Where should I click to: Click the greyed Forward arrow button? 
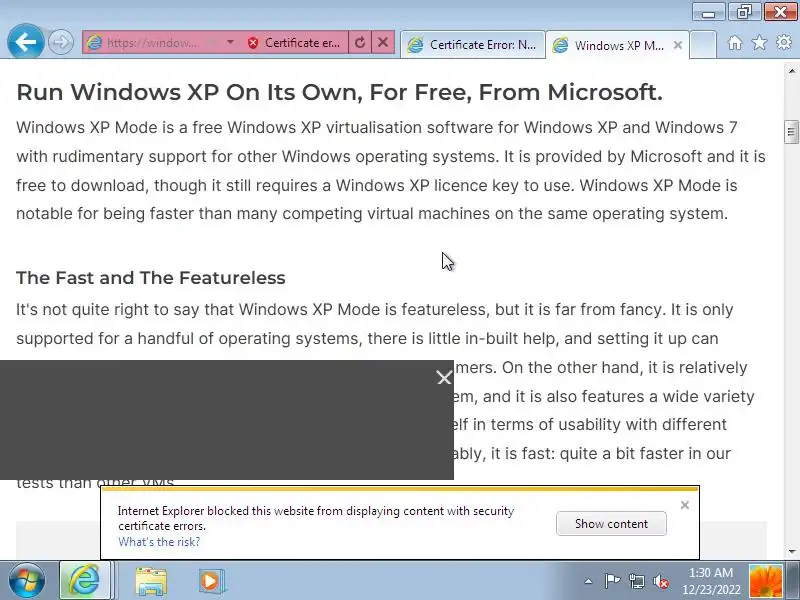(61, 42)
